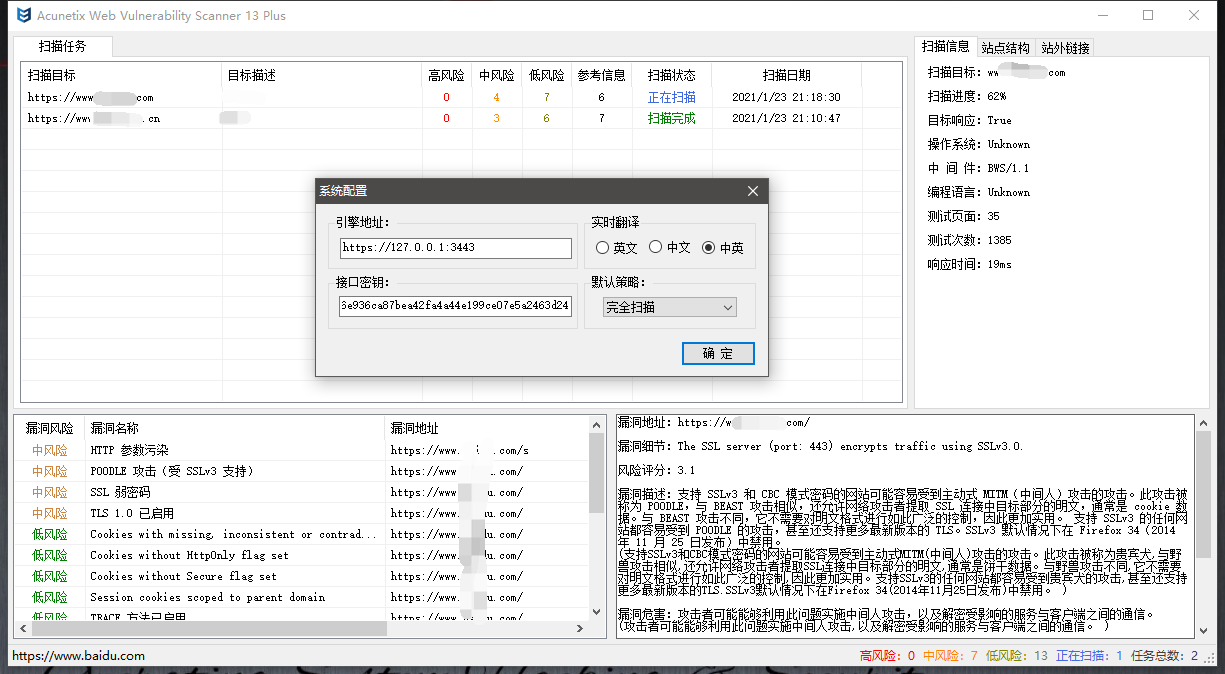Screen dimensions: 1225x674
Task: Click the 漏洞名称 column header
Action: pos(234,428)
